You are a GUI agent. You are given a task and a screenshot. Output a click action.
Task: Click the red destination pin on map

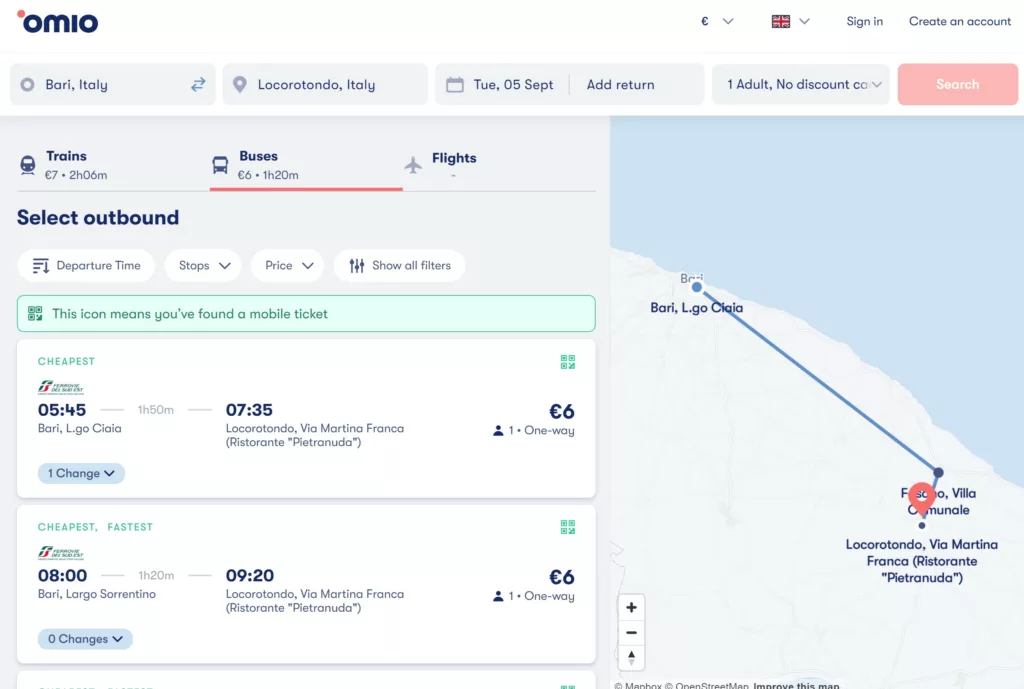click(921, 496)
